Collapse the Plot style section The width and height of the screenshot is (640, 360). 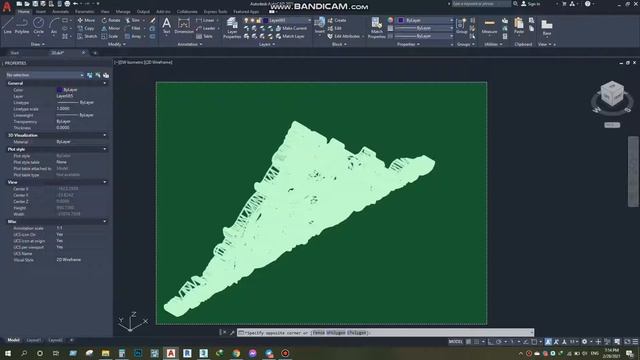point(105,149)
